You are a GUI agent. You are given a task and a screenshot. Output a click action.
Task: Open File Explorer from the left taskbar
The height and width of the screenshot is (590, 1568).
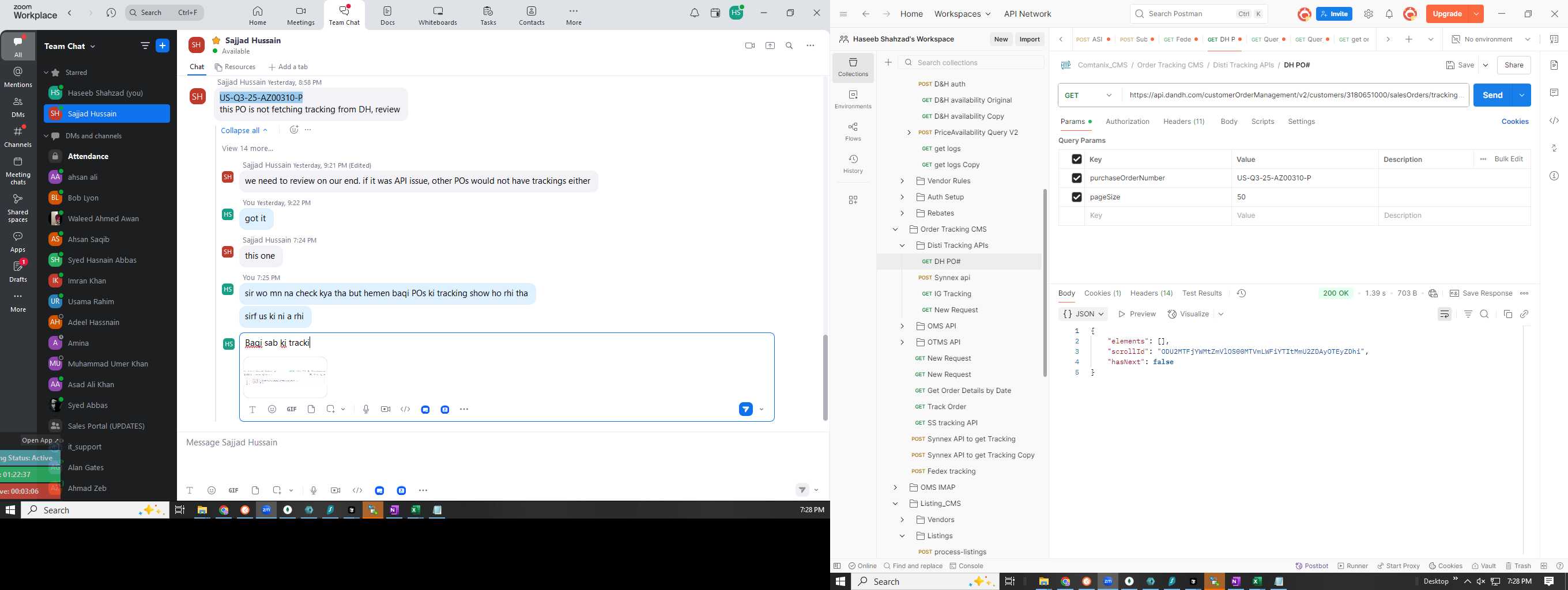202,510
